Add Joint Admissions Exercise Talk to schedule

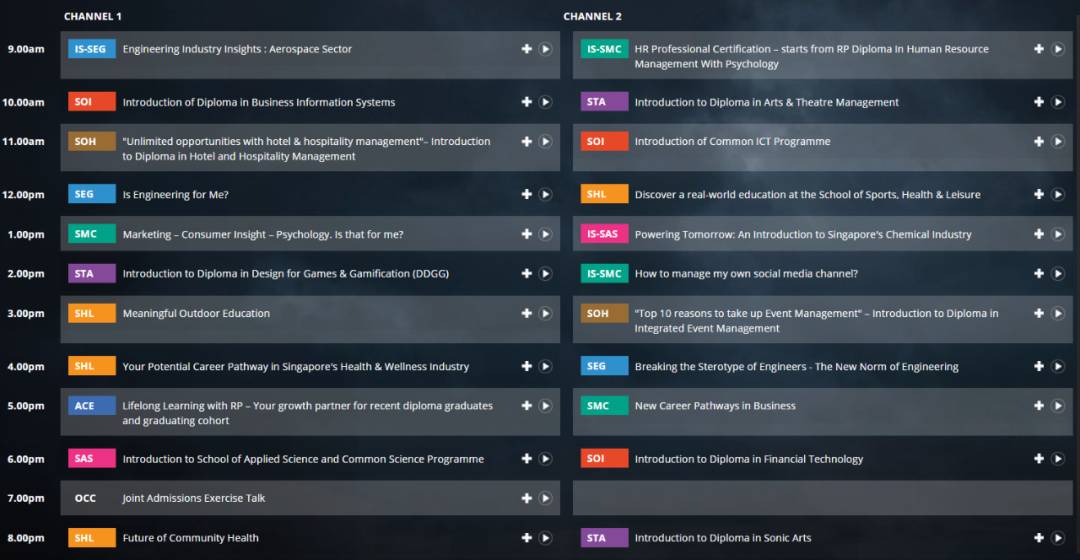coord(527,498)
